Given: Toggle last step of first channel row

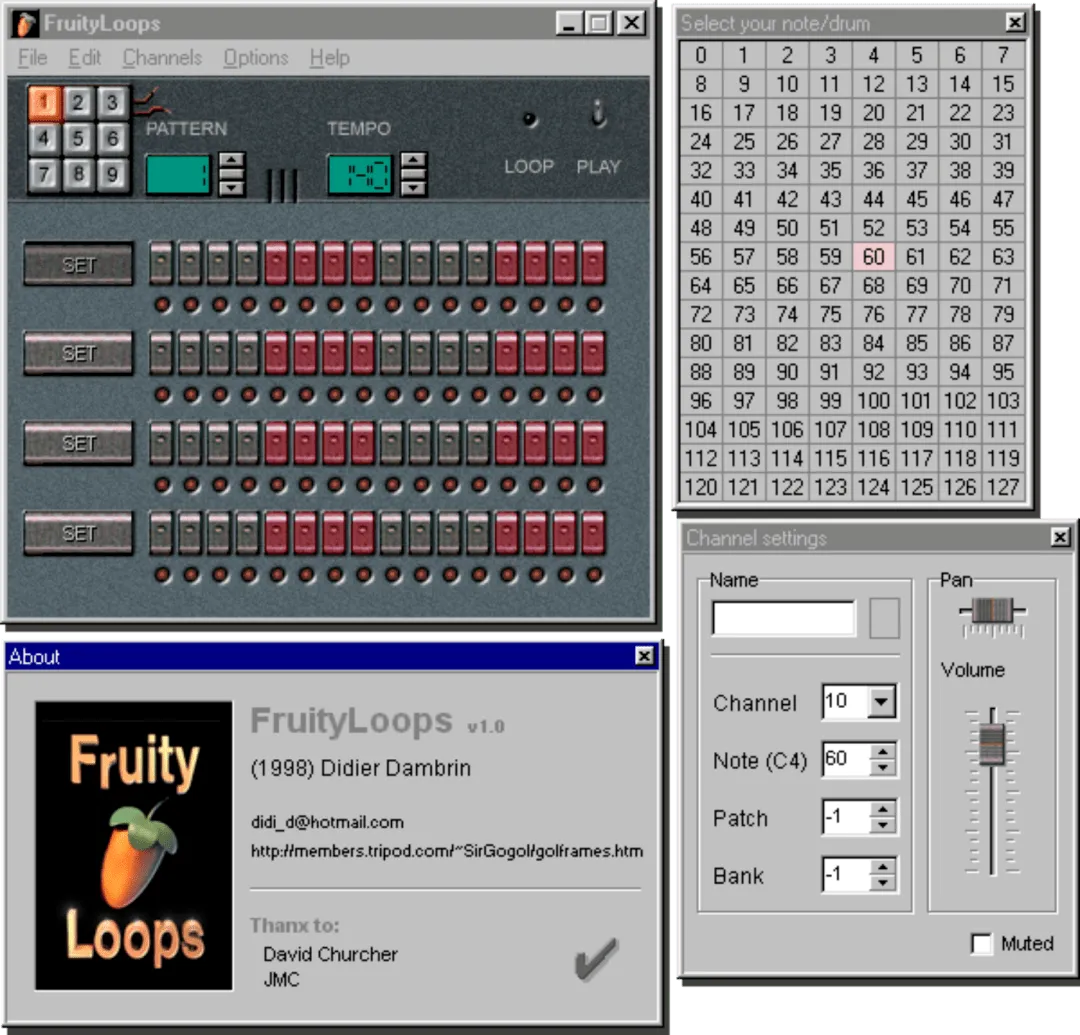Looking at the screenshot, I should tap(594, 263).
